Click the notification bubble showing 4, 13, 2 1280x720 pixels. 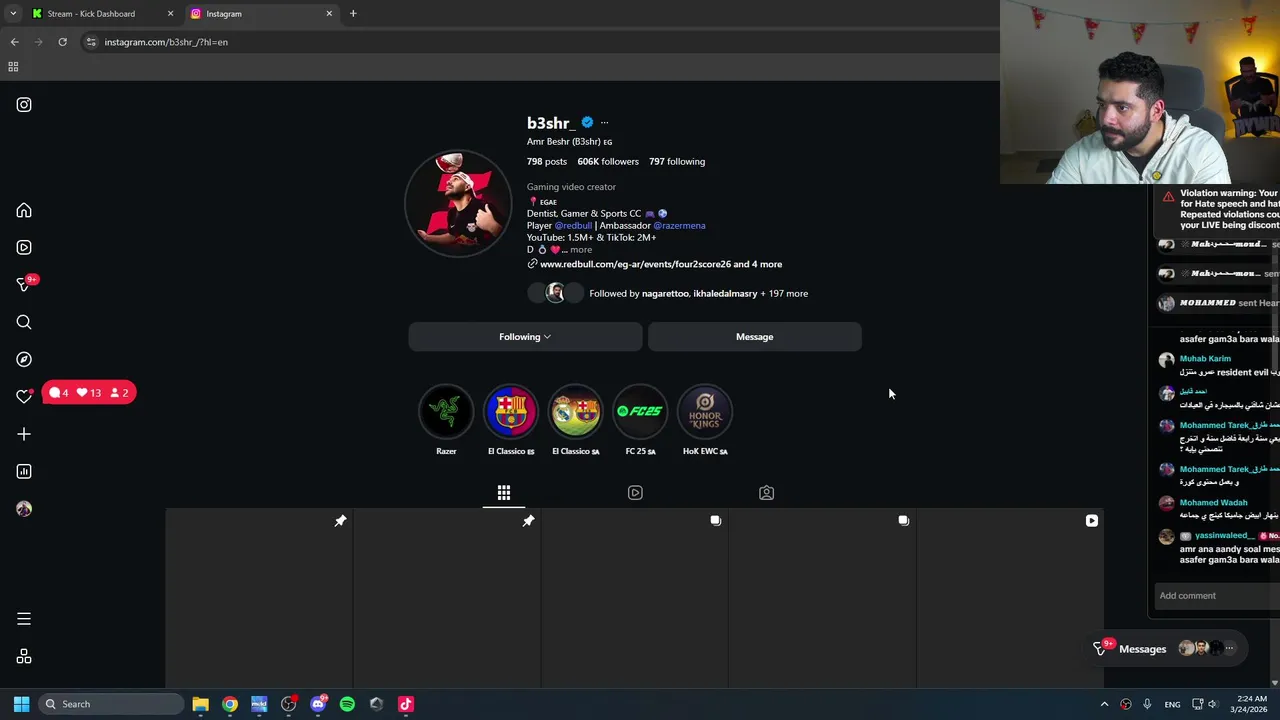pos(89,393)
